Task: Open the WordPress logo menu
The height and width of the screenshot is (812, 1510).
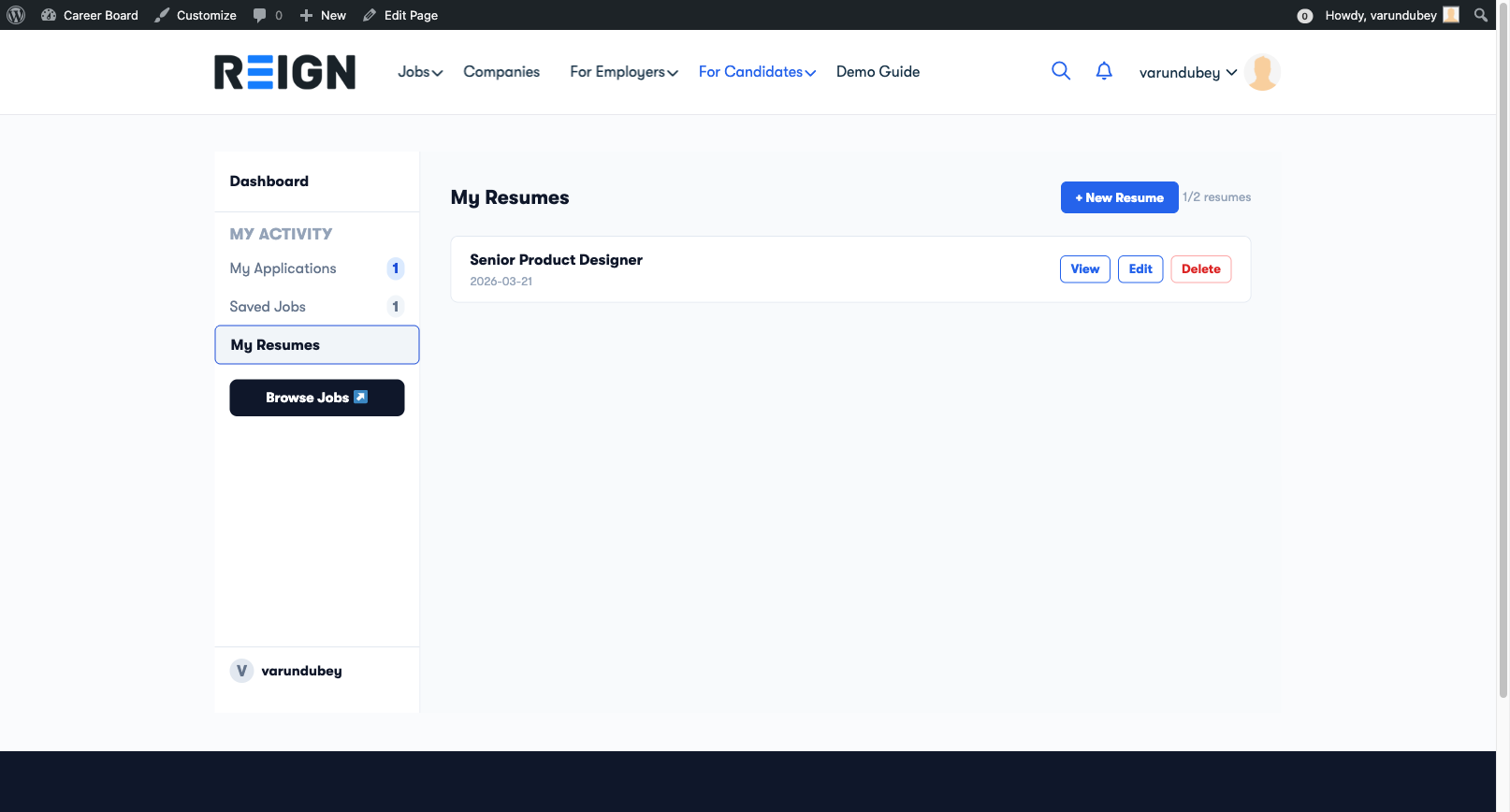Action: click(16, 15)
